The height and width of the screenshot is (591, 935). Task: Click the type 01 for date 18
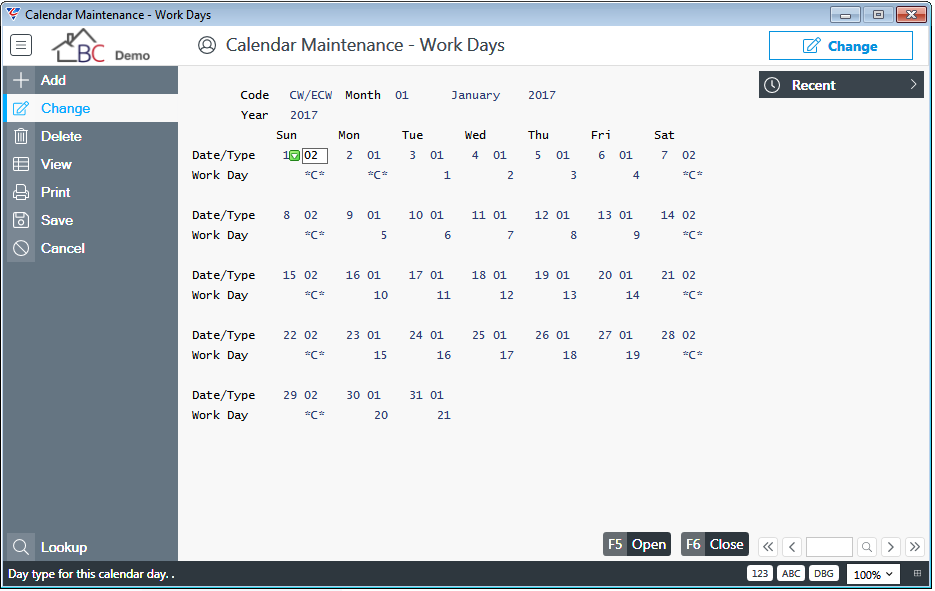(x=500, y=275)
